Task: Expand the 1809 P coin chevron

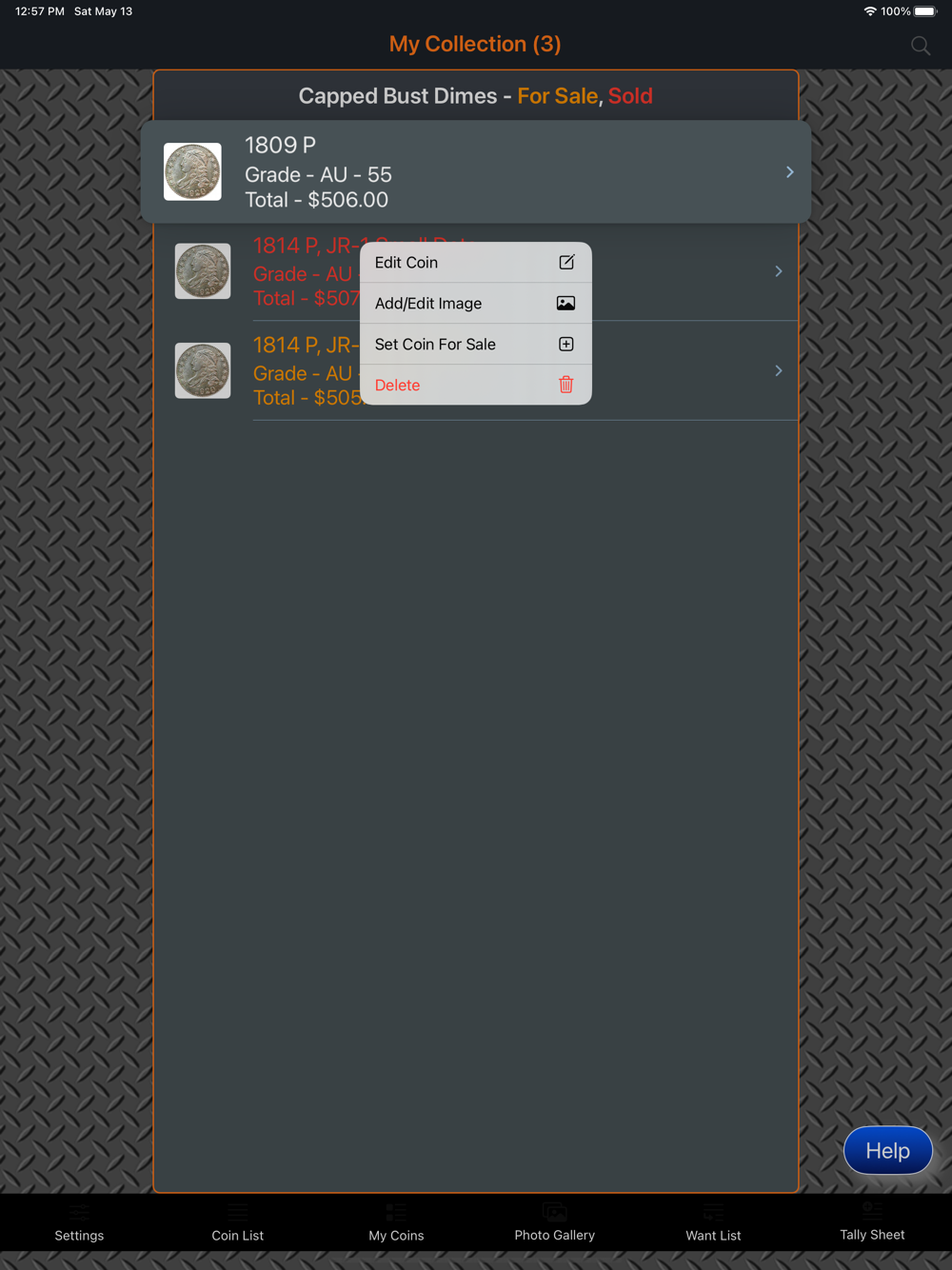Action: pyautogui.click(x=789, y=172)
